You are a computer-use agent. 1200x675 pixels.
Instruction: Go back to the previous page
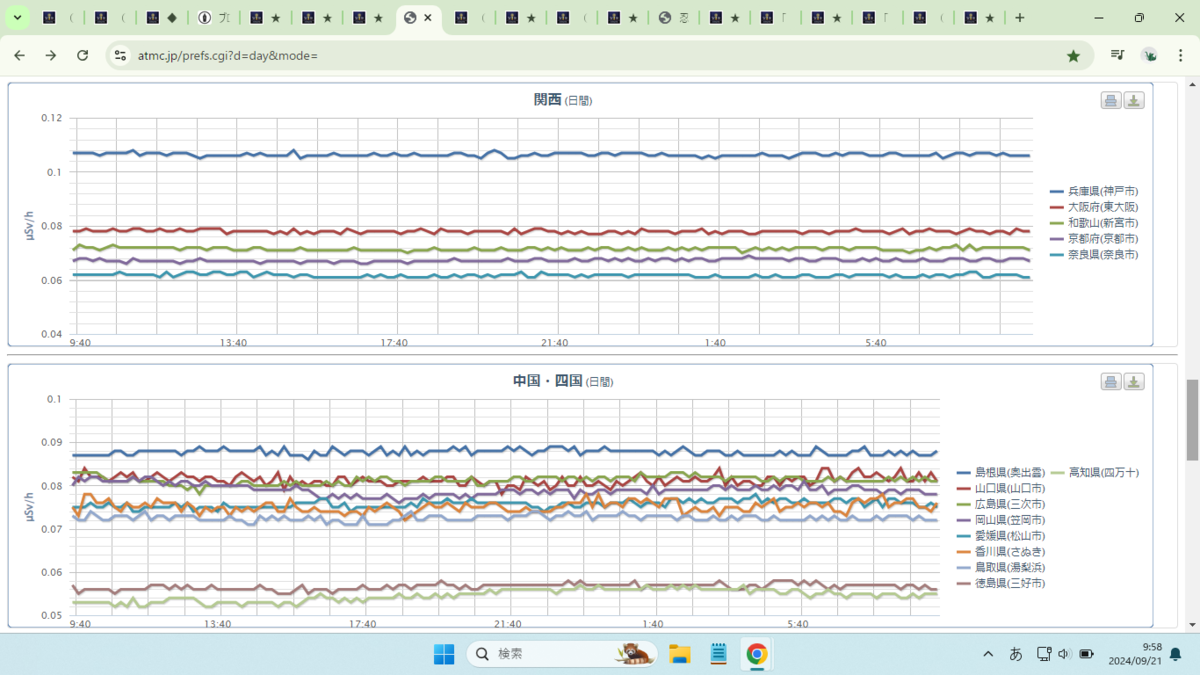click(x=19, y=56)
